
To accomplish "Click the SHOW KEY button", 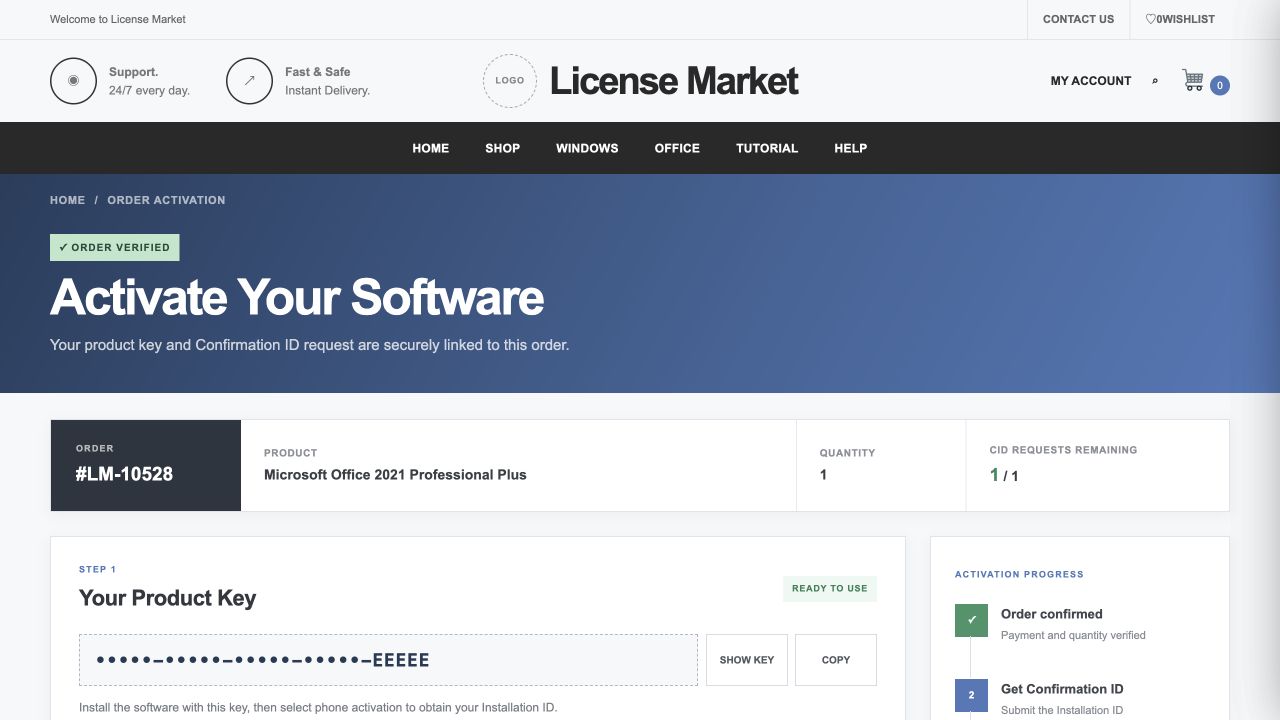I will (747, 660).
